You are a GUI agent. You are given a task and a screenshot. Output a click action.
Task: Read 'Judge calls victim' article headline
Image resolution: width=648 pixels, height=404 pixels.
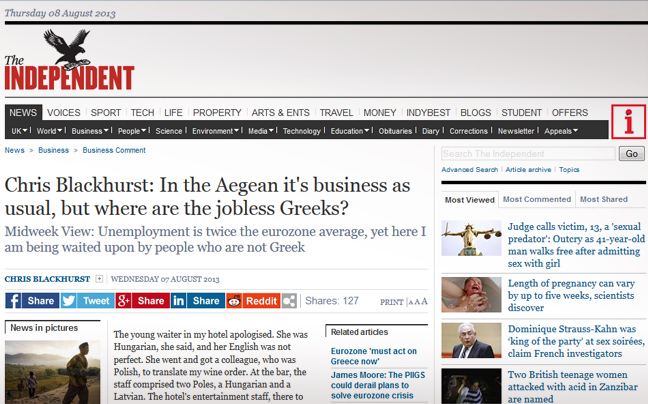(x=576, y=245)
